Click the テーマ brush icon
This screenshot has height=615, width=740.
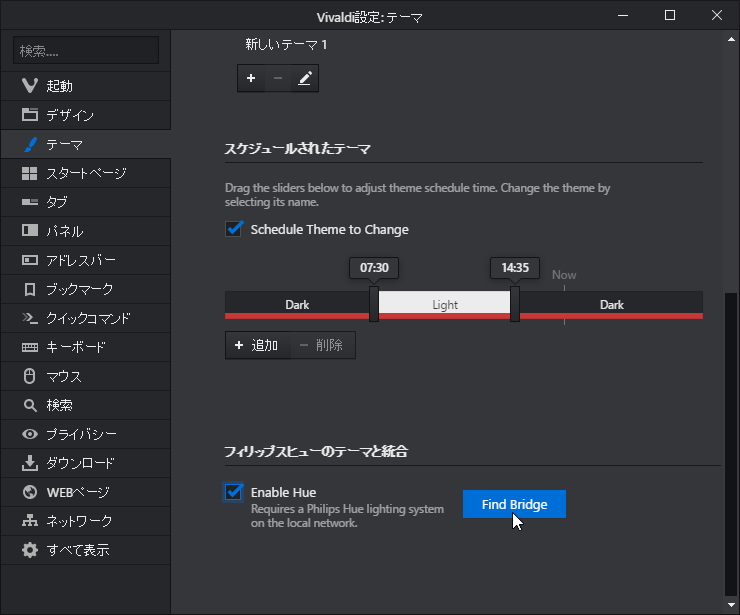point(30,144)
